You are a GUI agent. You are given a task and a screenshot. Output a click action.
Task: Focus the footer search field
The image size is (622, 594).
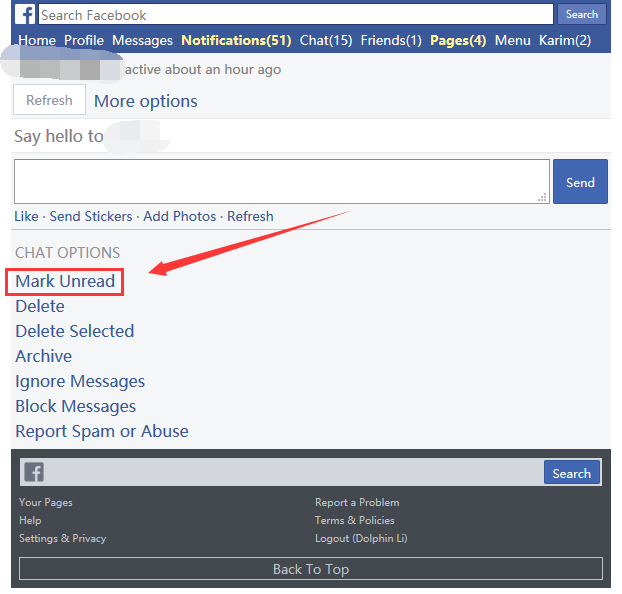(x=294, y=472)
